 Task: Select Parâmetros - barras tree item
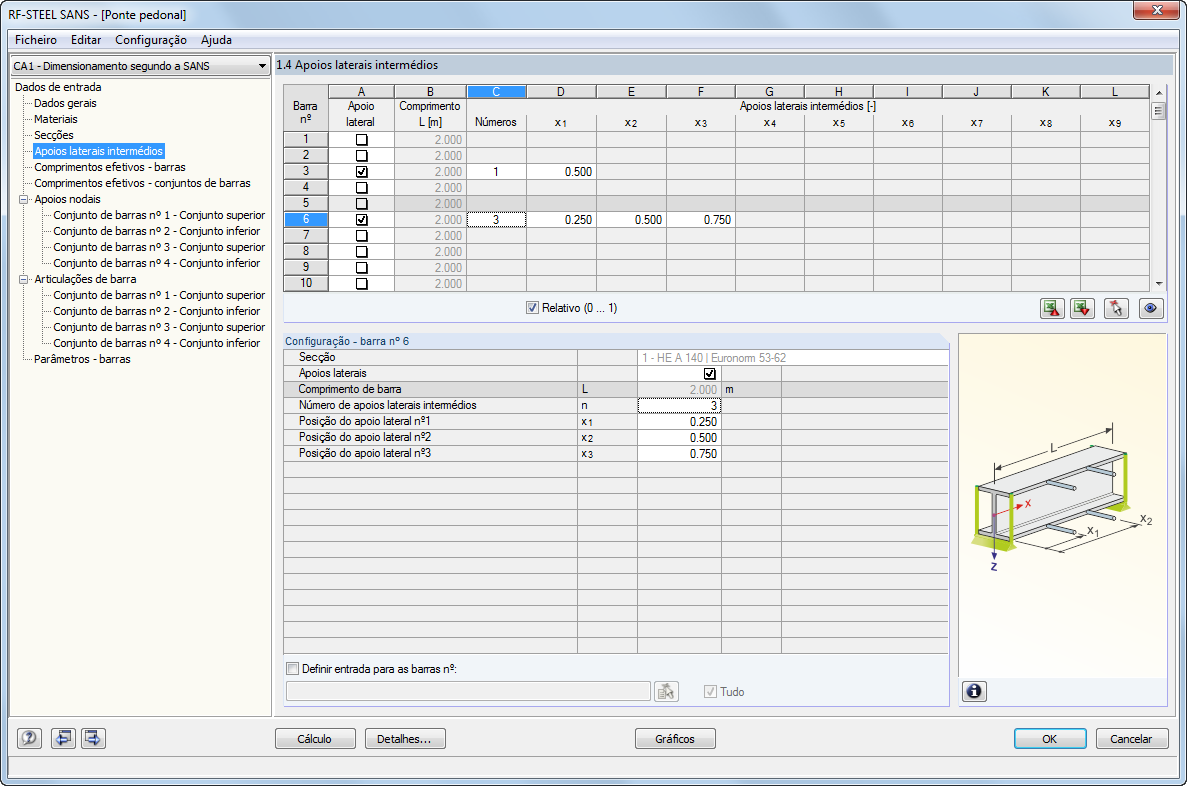(x=82, y=359)
